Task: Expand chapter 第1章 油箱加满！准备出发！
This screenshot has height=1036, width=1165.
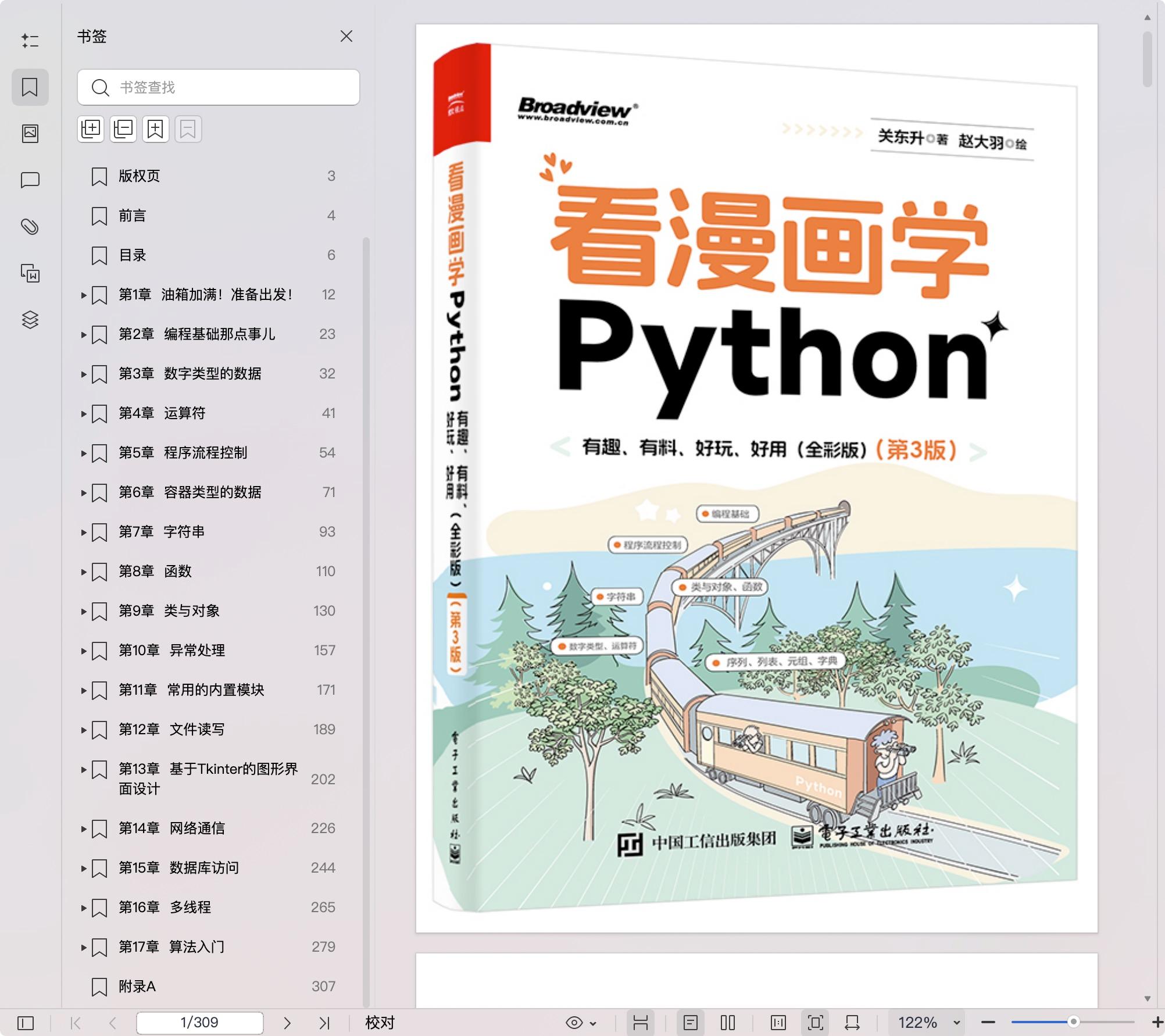Action: [x=83, y=295]
